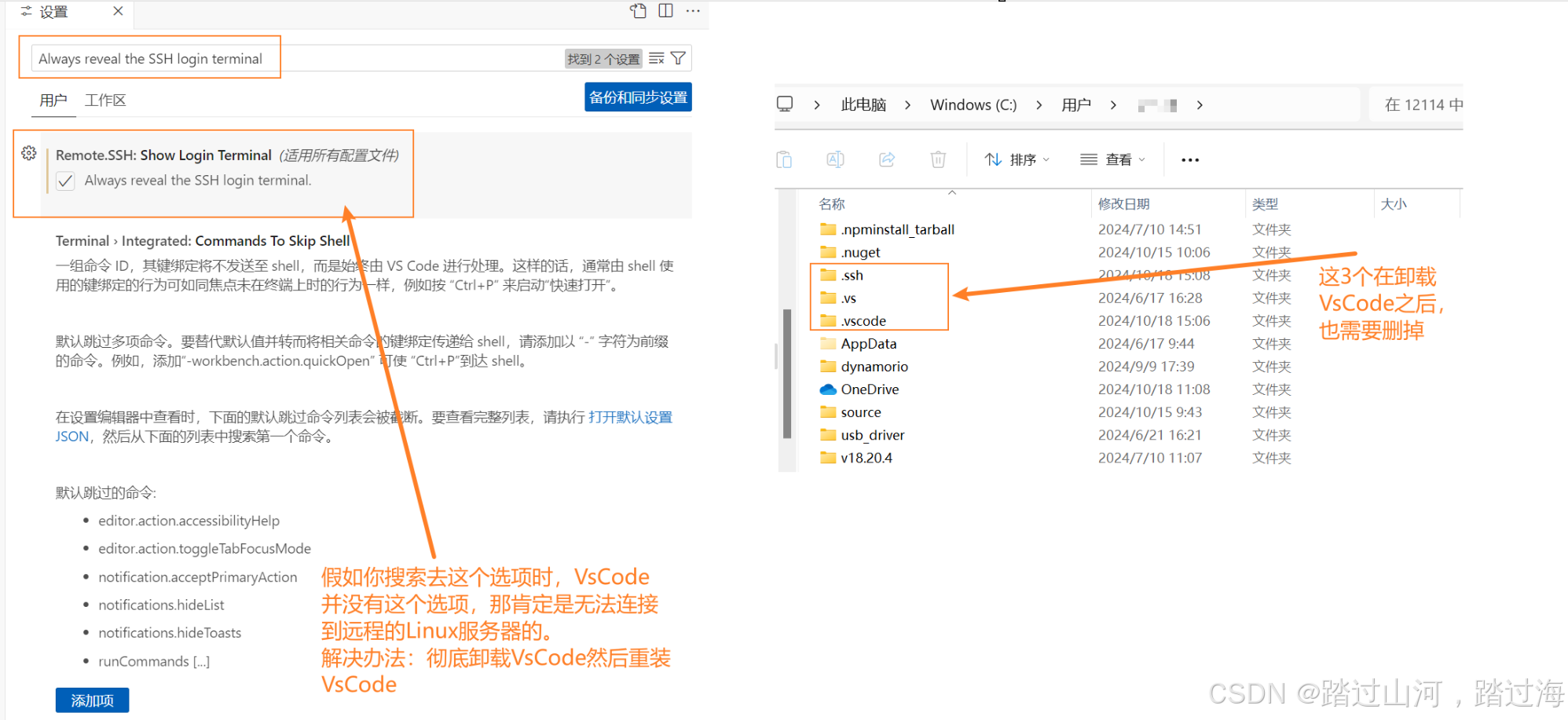Select the .nuget folder

coord(850,252)
